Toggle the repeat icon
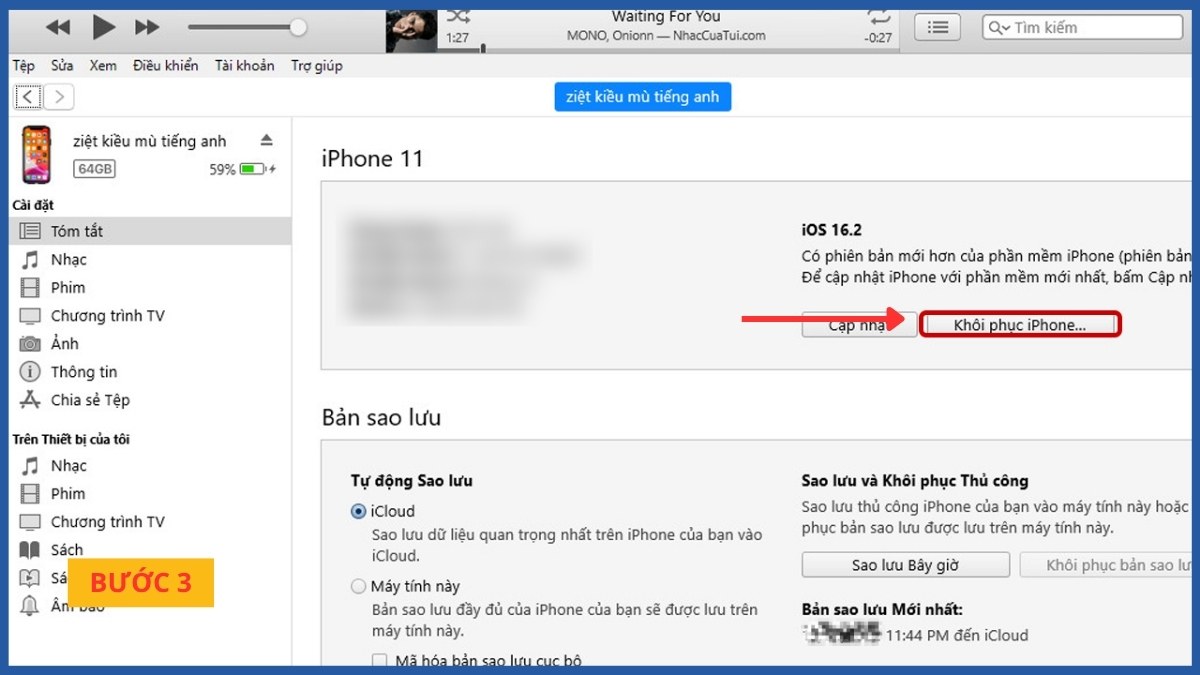The image size is (1200, 675). pyautogui.click(x=879, y=16)
